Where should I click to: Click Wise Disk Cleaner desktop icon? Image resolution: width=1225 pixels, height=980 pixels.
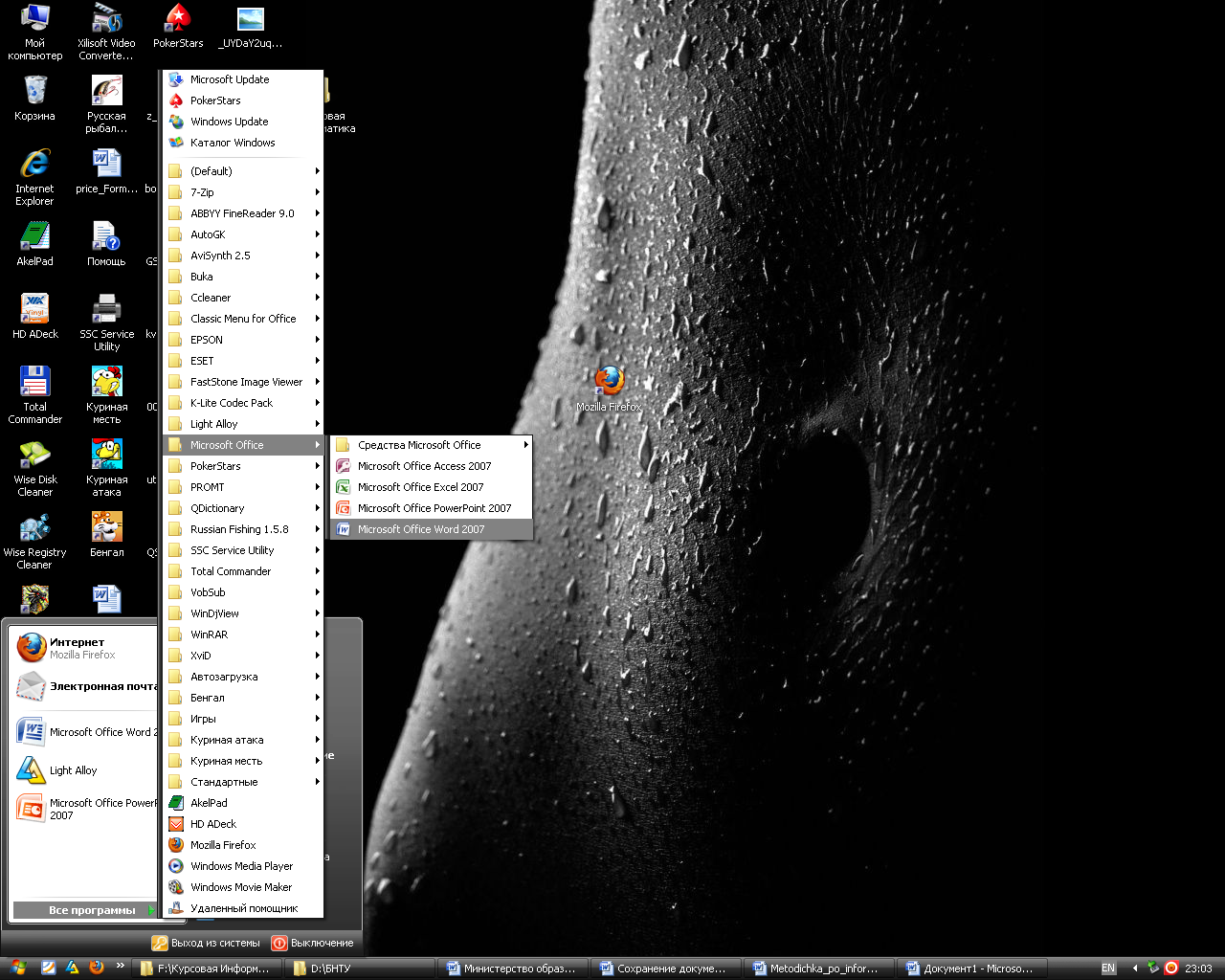tap(35, 468)
